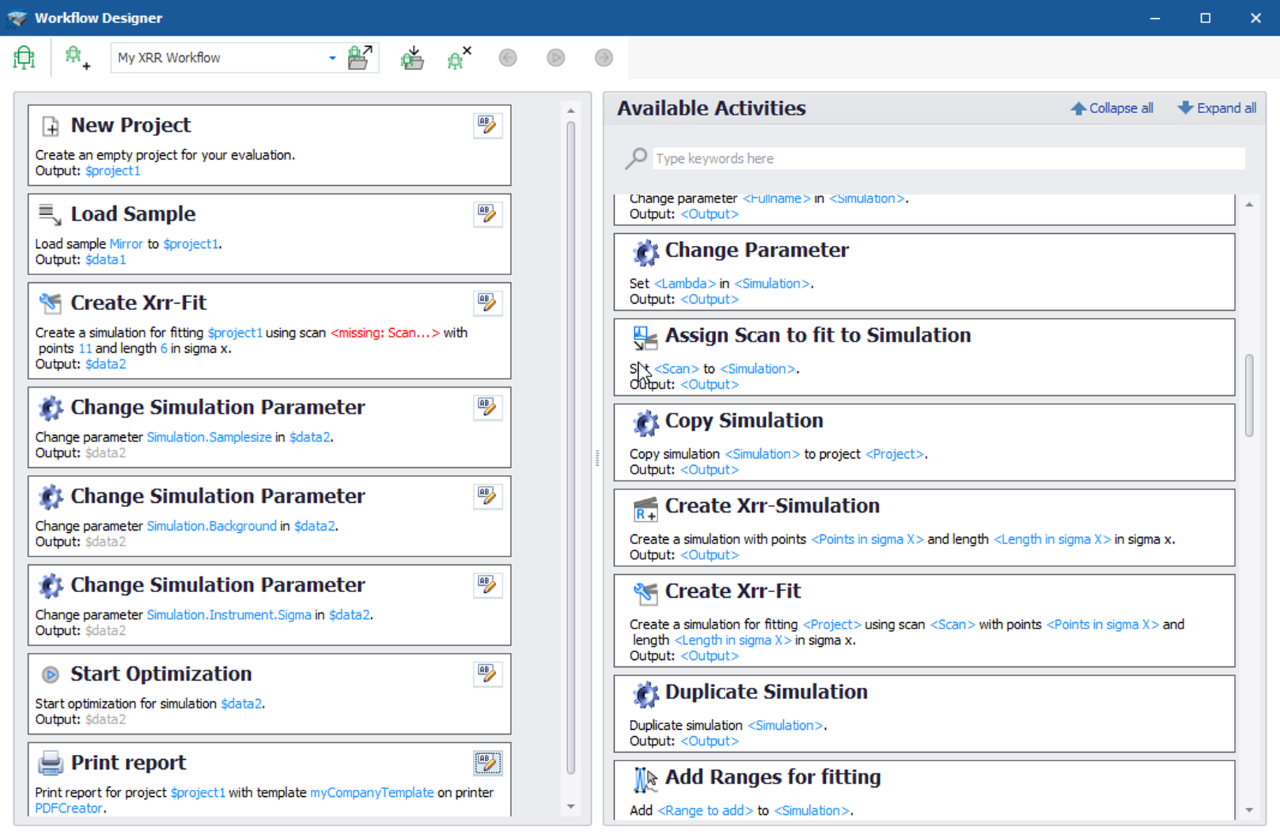
Task: Delete the workflow with robot-X icon
Action: tap(460, 57)
